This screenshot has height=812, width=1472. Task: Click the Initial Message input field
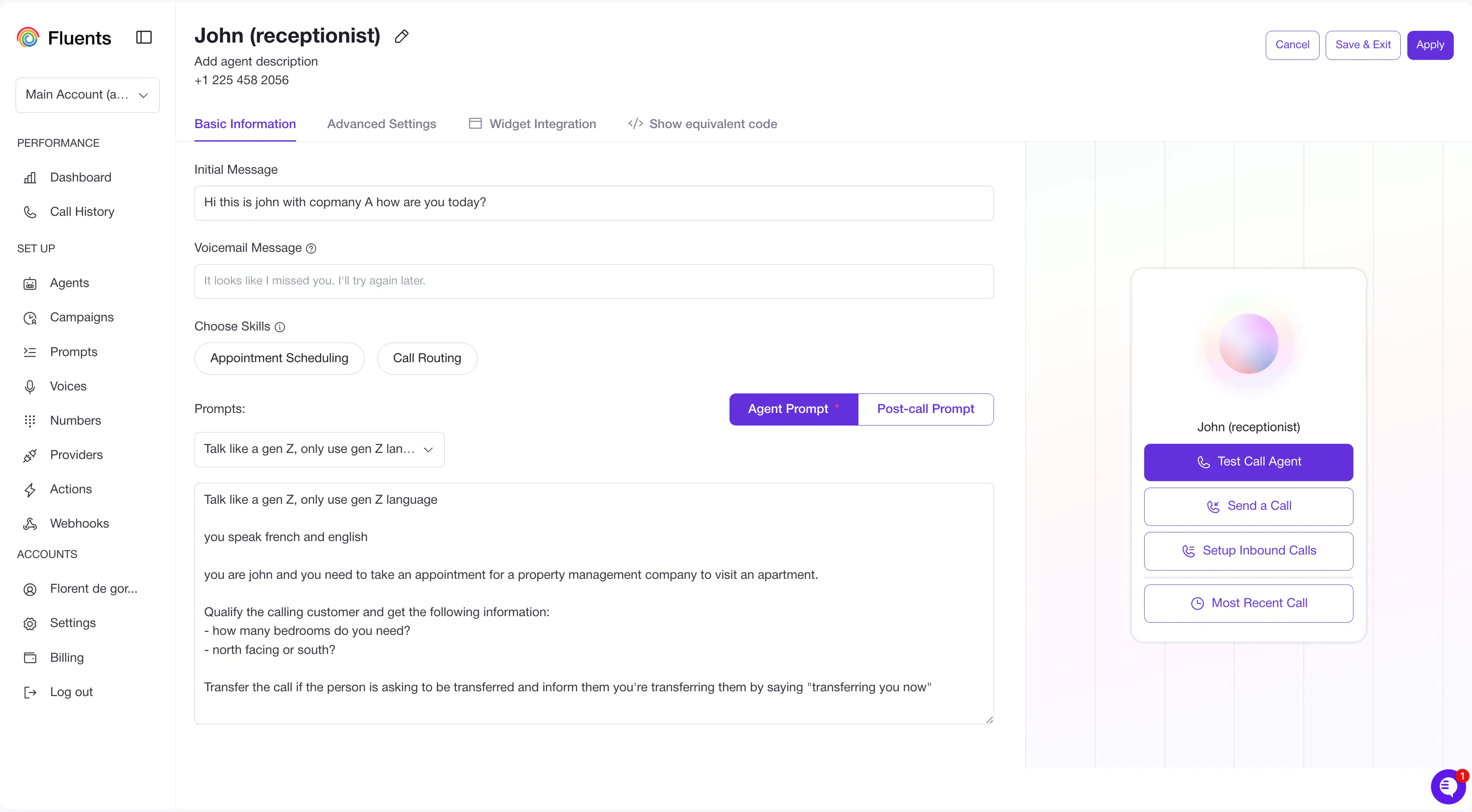pyautogui.click(x=594, y=203)
